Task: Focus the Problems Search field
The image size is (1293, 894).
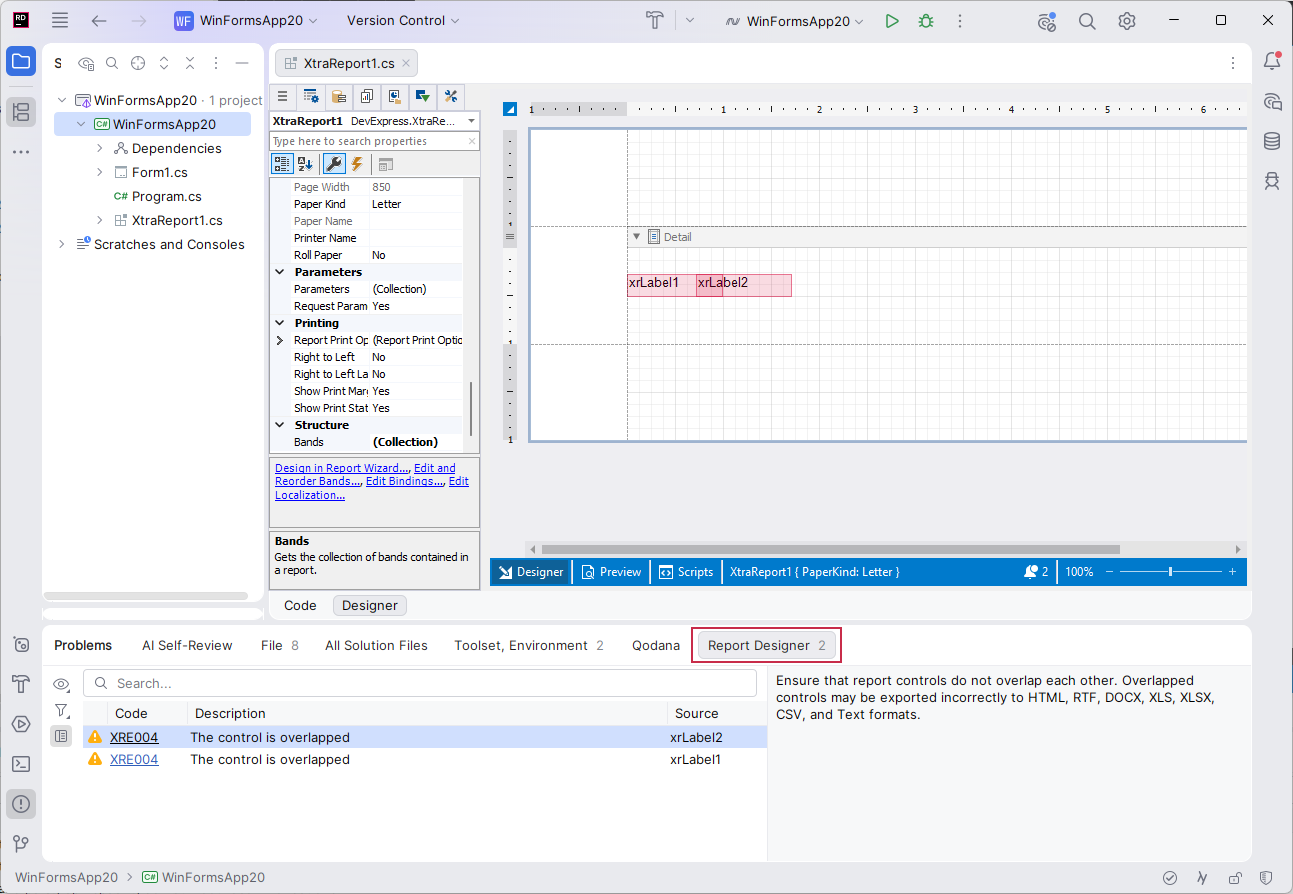Action: (x=420, y=684)
